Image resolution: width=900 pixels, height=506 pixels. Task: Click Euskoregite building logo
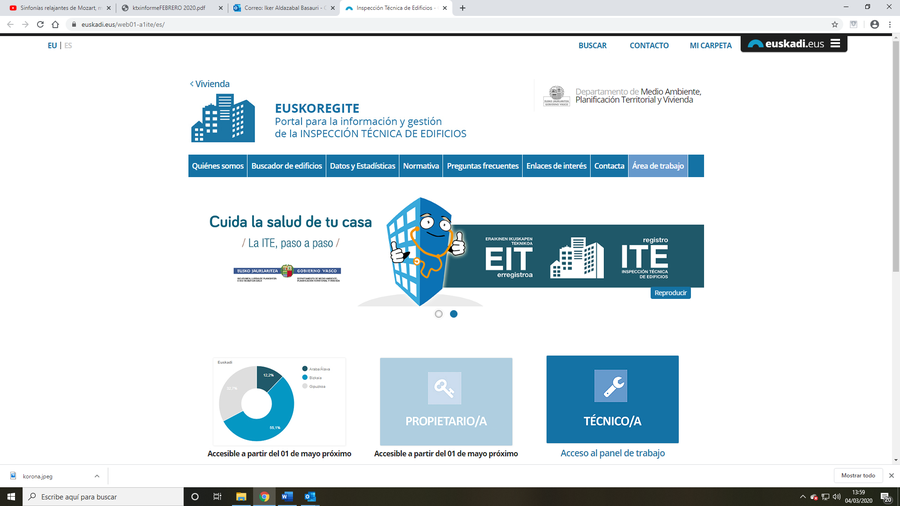[x=223, y=118]
